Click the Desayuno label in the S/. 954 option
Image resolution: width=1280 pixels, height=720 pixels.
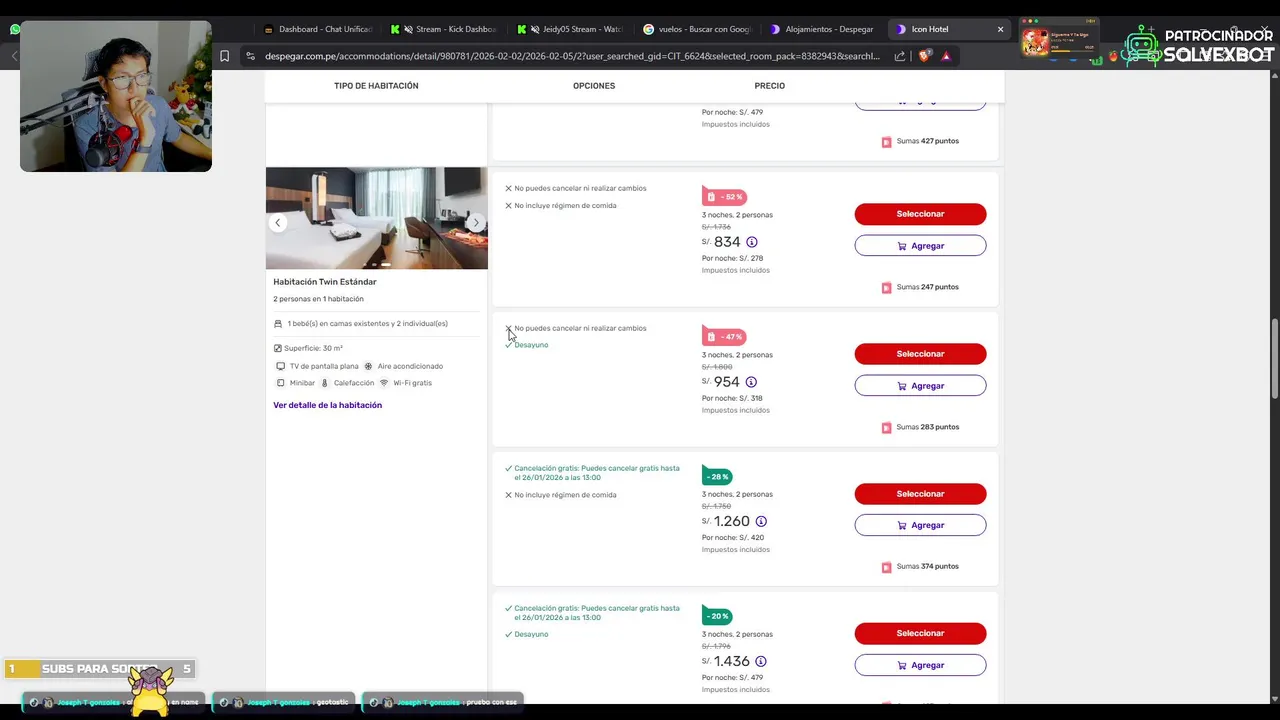[531, 345]
